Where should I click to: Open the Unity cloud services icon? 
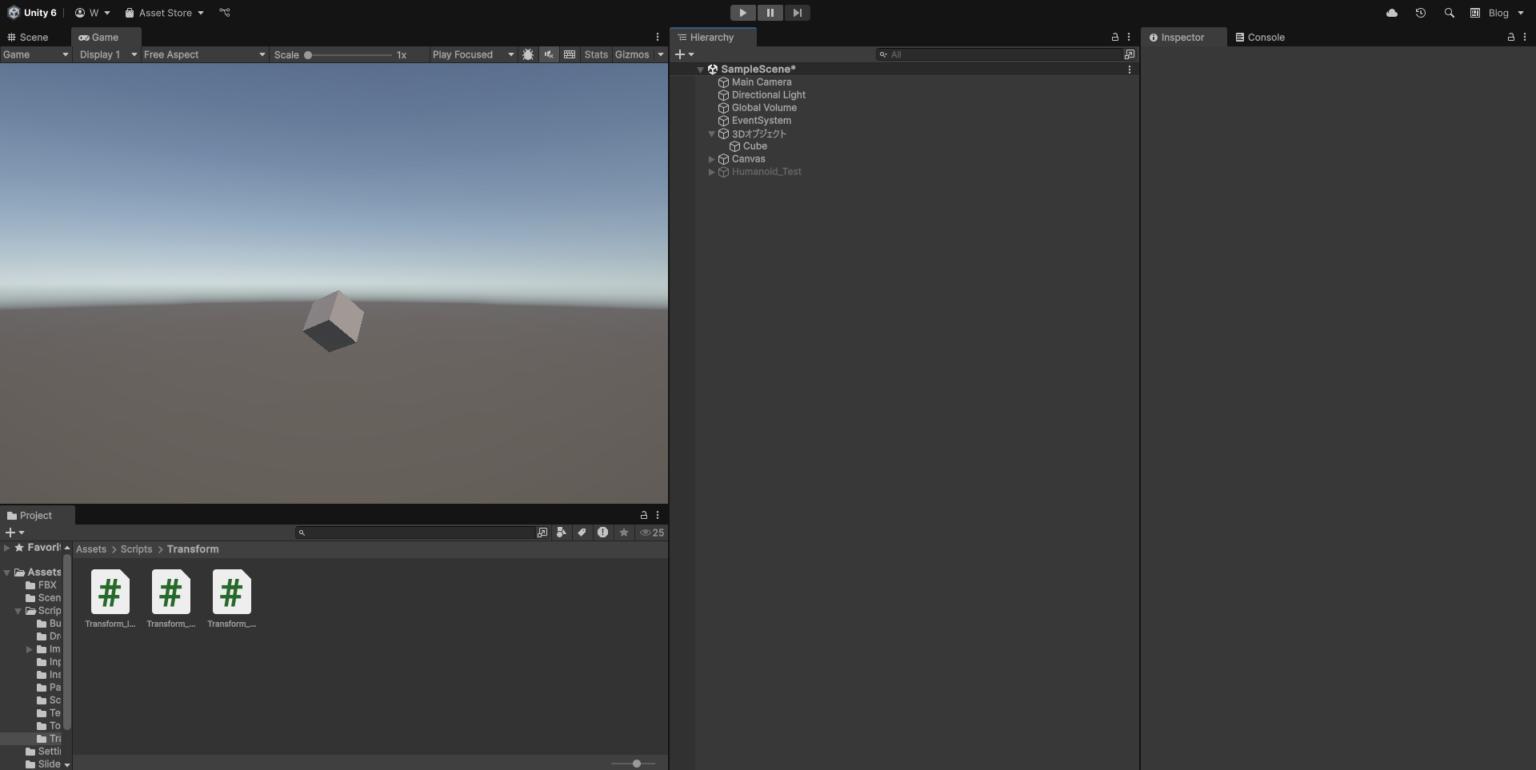coord(1391,13)
